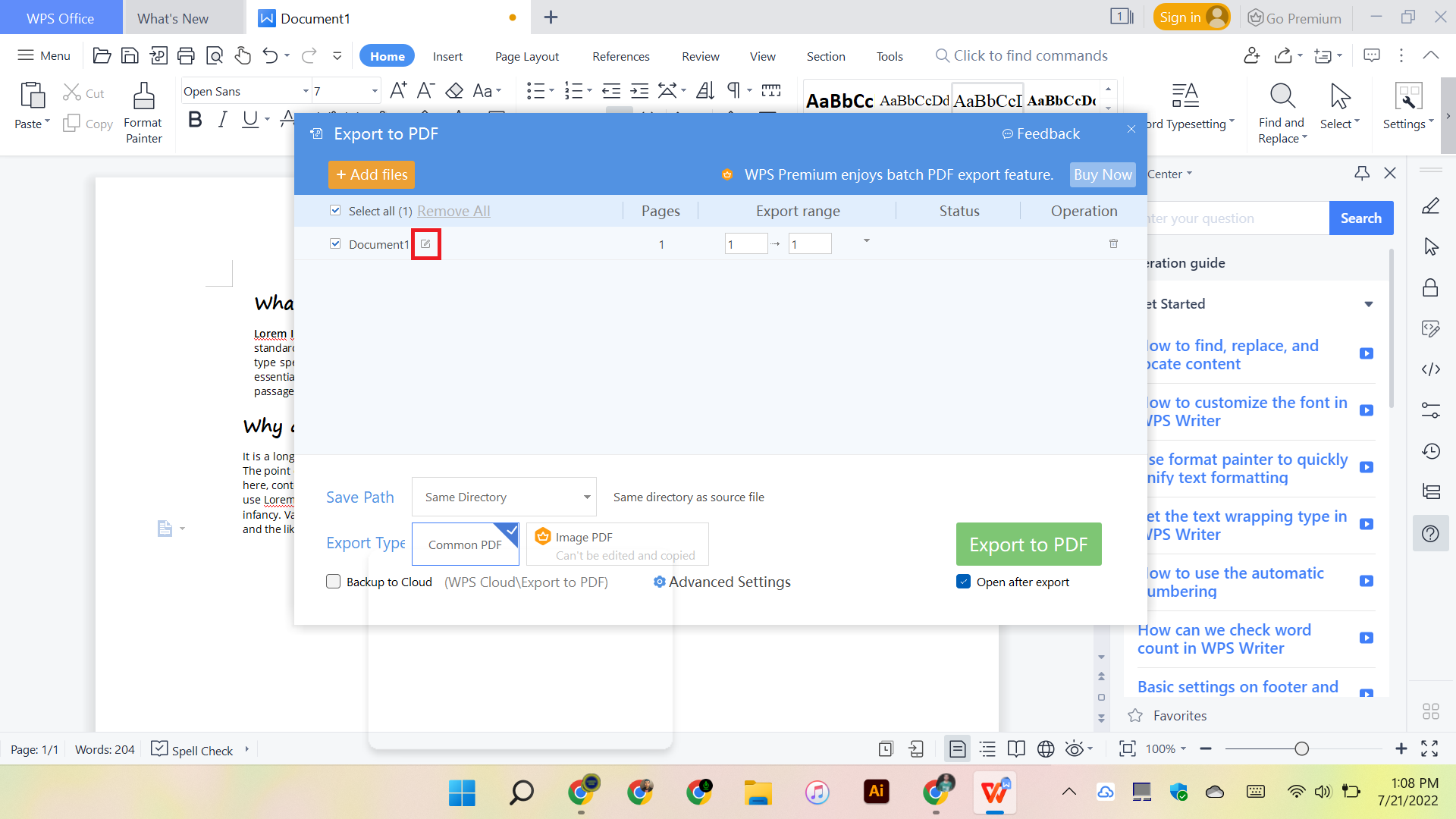Click the zoom slider handle in status bar
Screen dimensions: 1456x819
[x=1301, y=749]
